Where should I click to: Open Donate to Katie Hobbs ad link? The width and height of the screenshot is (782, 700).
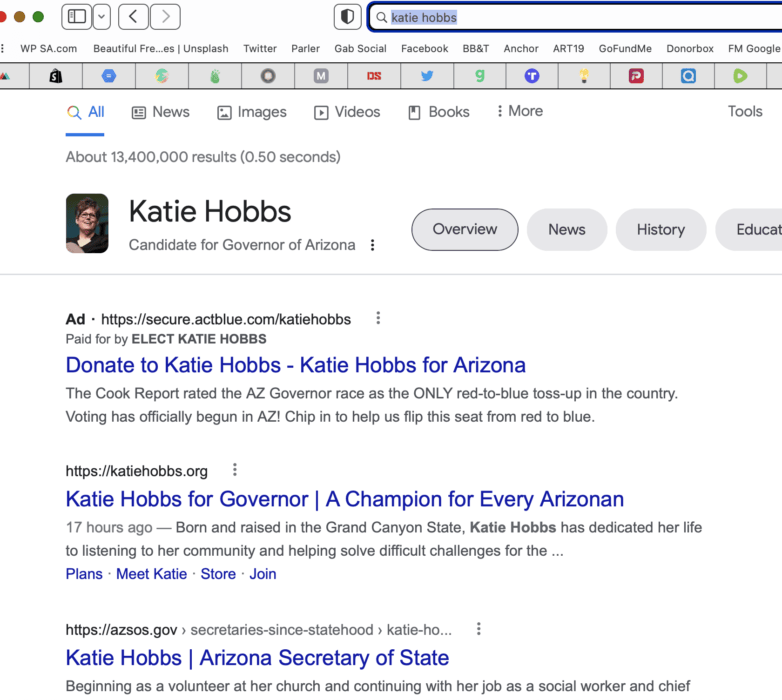(296, 365)
